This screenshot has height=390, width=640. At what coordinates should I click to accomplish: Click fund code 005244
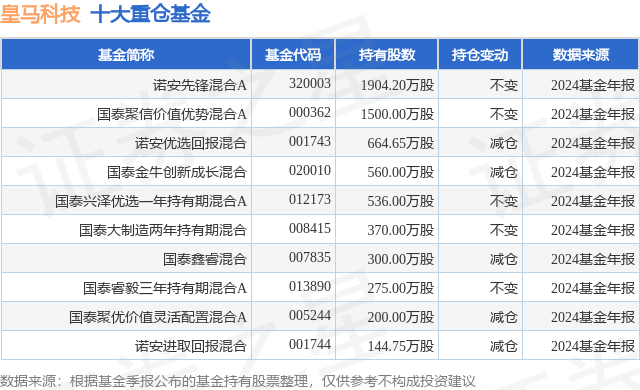coord(310,315)
